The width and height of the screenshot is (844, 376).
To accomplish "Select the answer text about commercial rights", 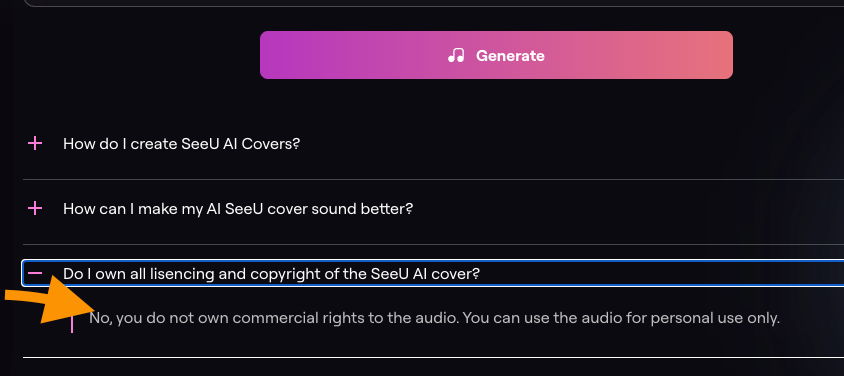I will pyautogui.click(x=434, y=318).
